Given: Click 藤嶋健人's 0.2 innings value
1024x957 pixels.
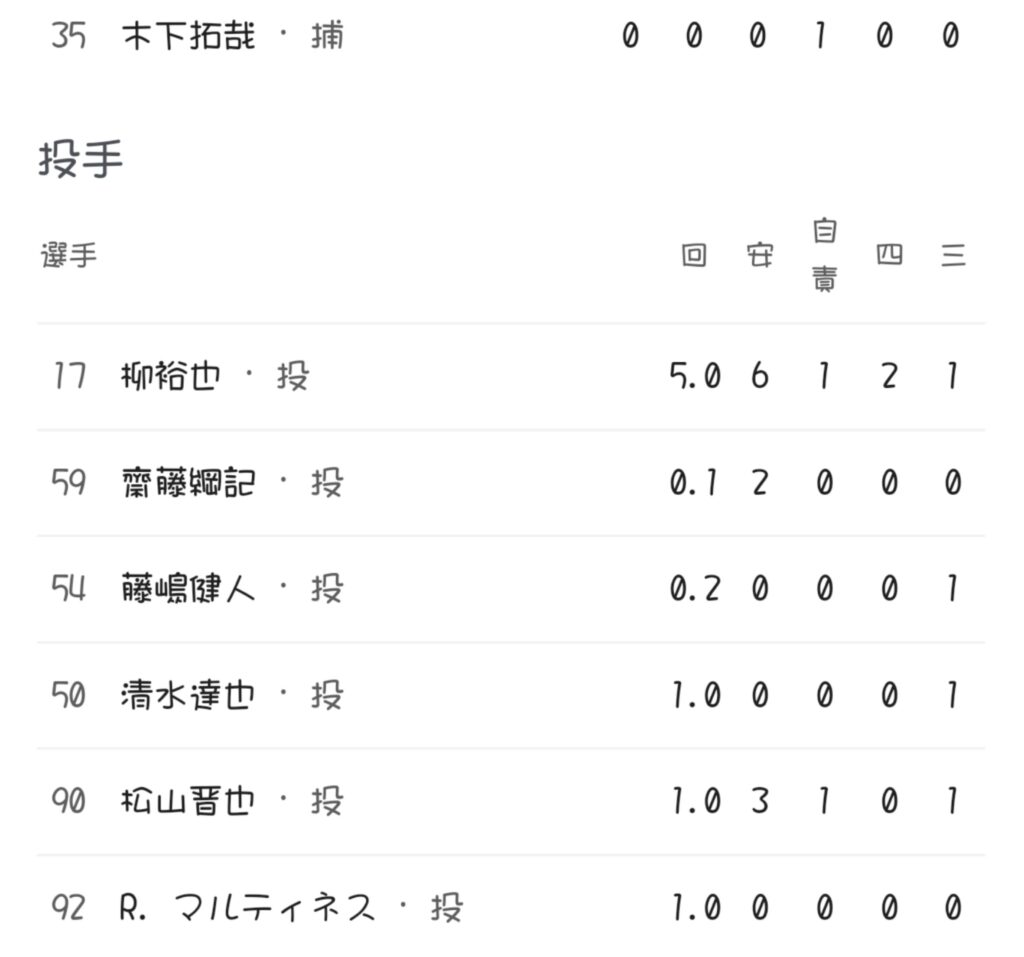Looking at the screenshot, I should click(x=695, y=589).
